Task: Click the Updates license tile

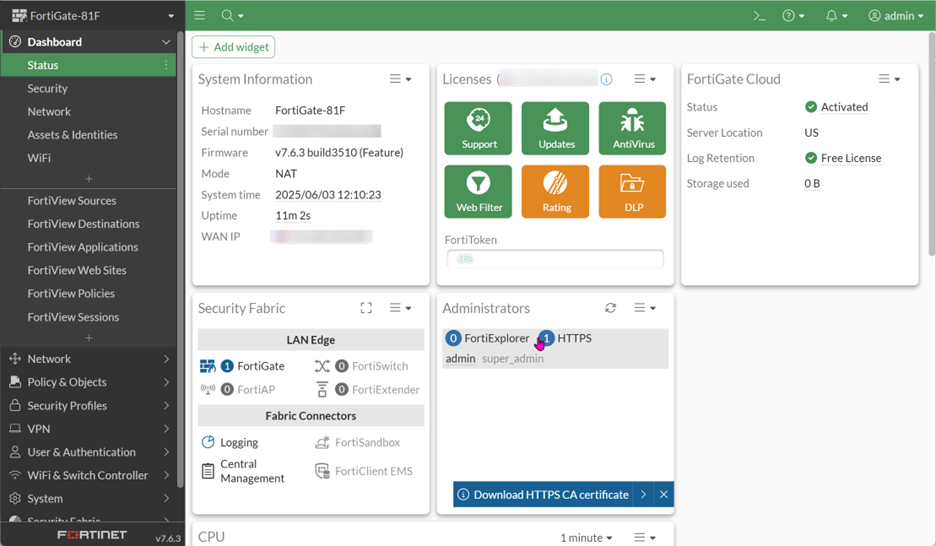Action: 555,128
